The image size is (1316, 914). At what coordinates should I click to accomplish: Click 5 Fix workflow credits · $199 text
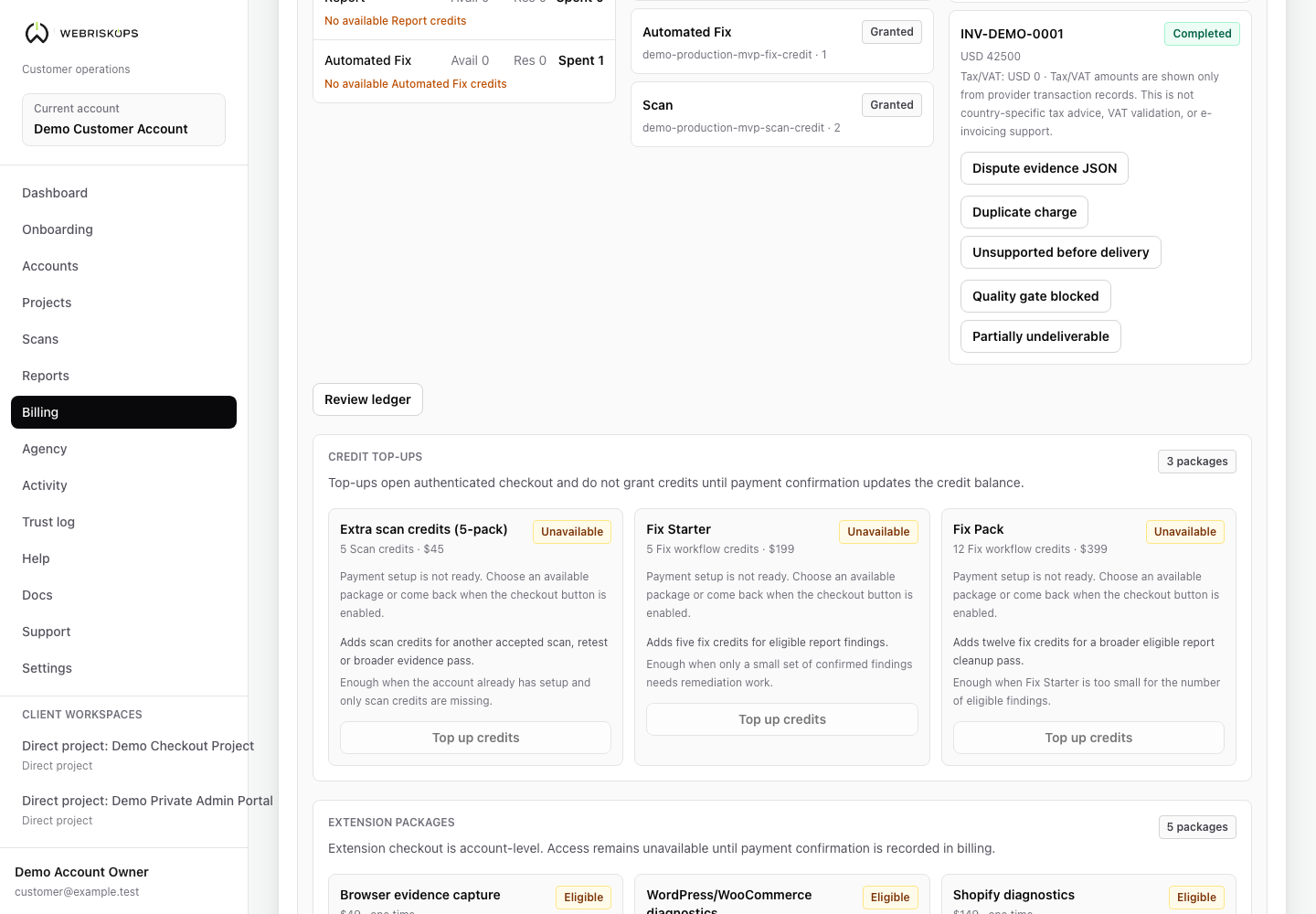tap(720, 549)
